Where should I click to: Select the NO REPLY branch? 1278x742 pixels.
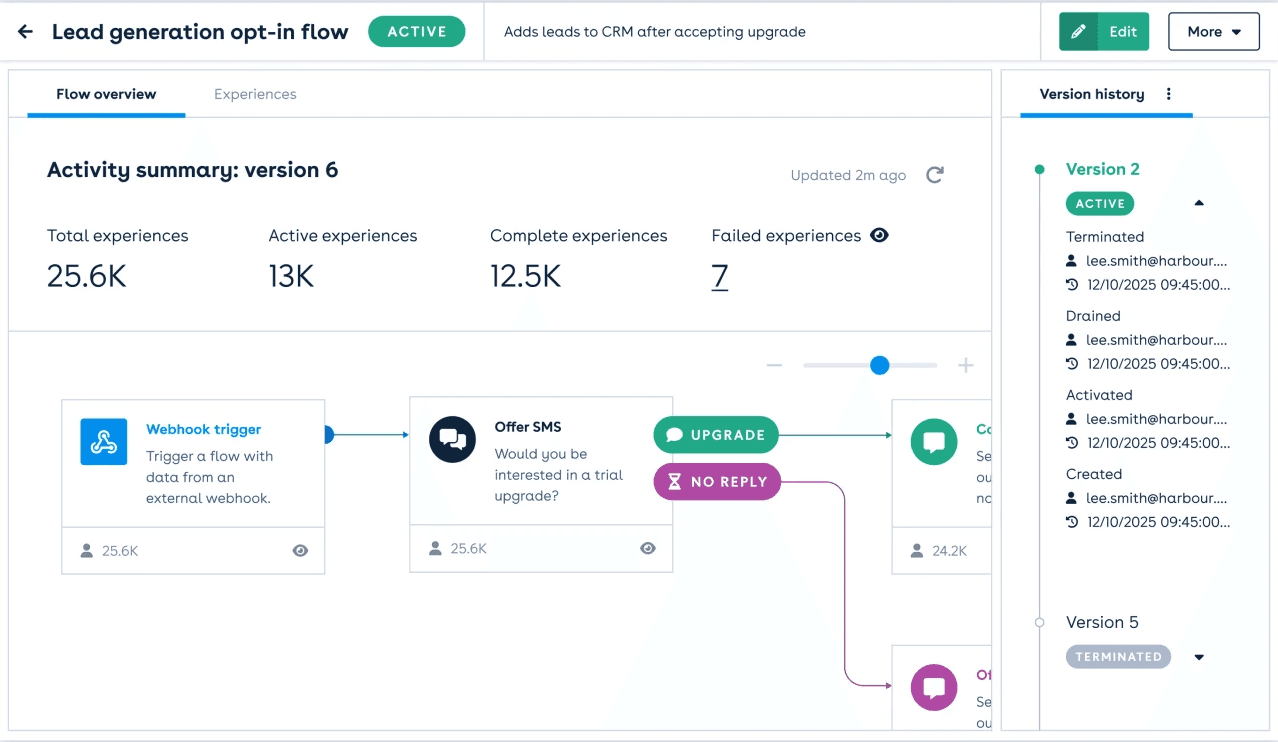(x=717, y=482)
